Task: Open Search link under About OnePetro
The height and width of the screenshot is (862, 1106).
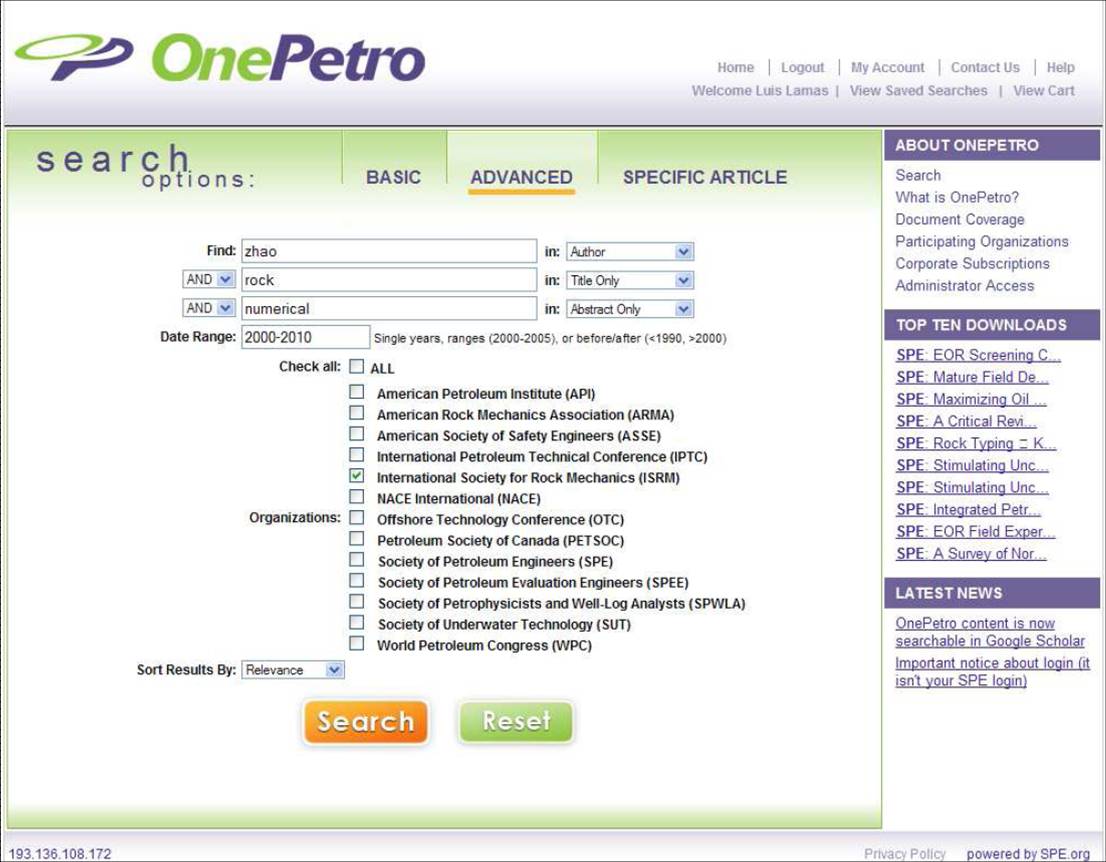Action: click(918, 175)
